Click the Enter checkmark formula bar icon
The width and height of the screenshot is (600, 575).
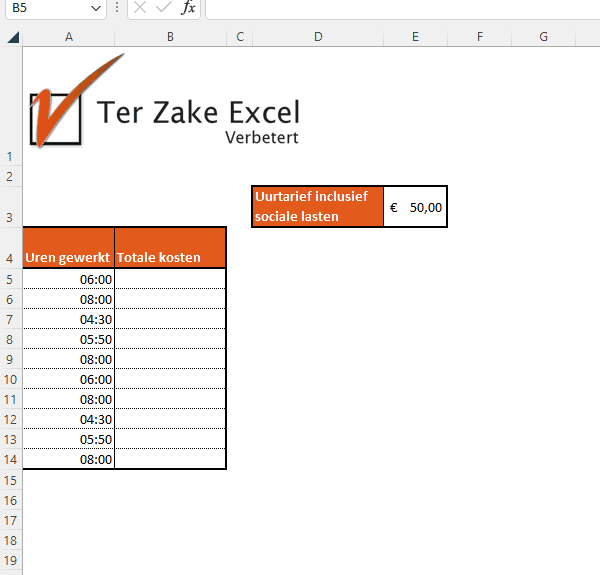pos(164,7)
